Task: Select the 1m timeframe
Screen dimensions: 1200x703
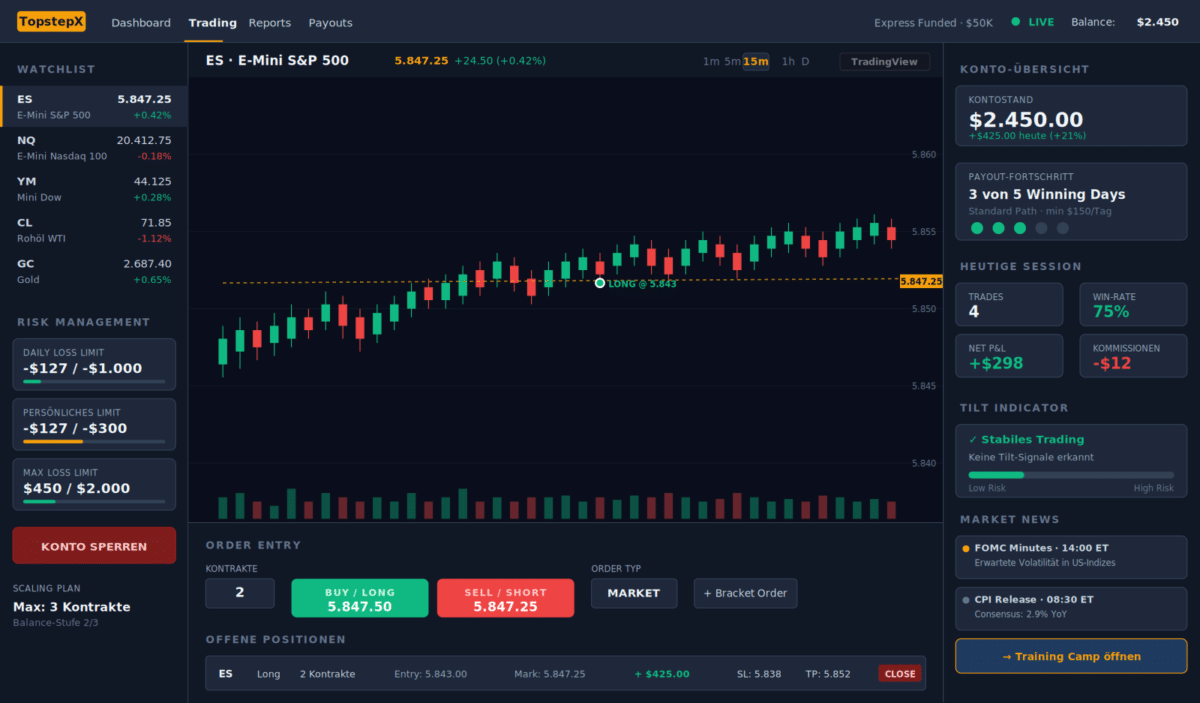Action: point(711,61)
